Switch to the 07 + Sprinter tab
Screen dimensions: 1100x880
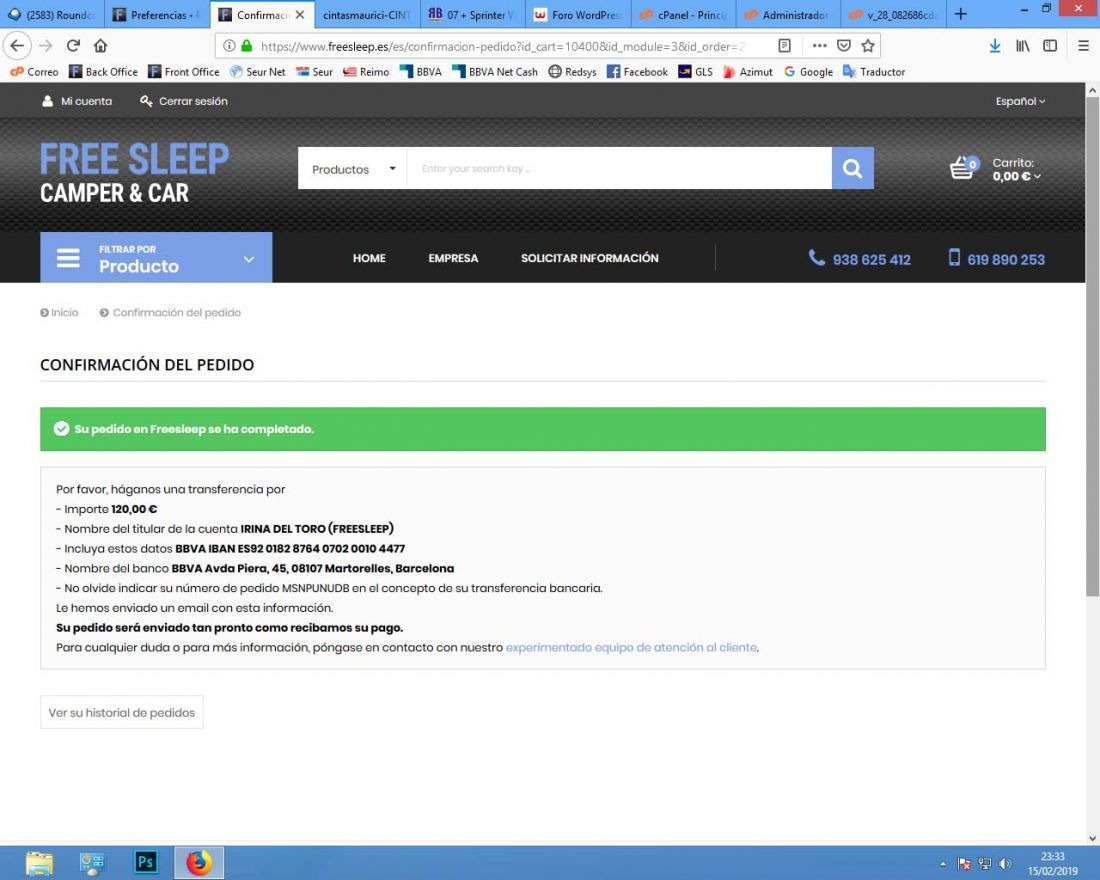tap(473, 15)
